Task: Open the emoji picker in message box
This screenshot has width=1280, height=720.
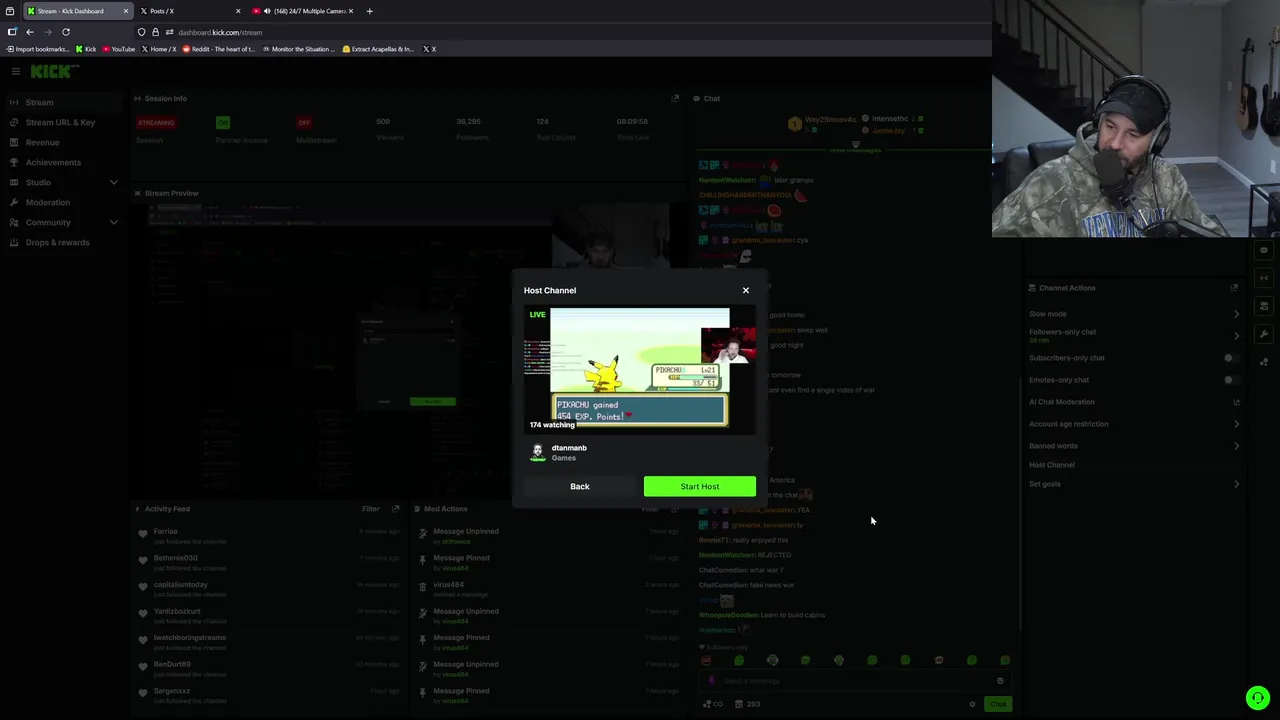Action: click(1000, 681)
